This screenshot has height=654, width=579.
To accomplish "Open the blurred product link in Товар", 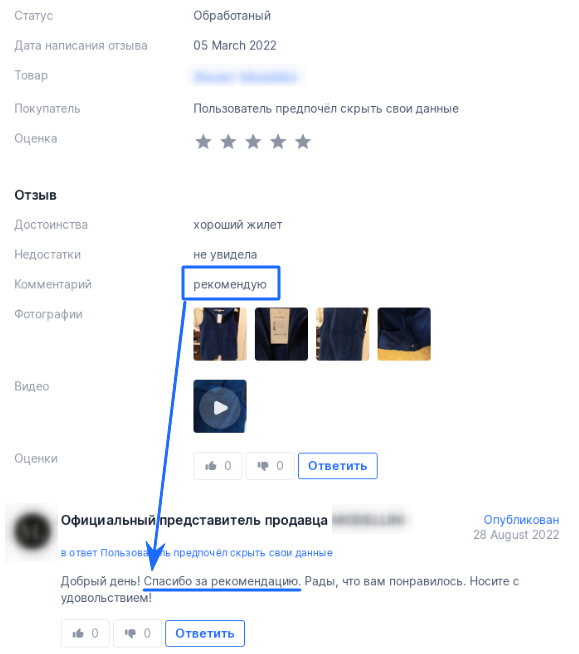I will (246, 77).
